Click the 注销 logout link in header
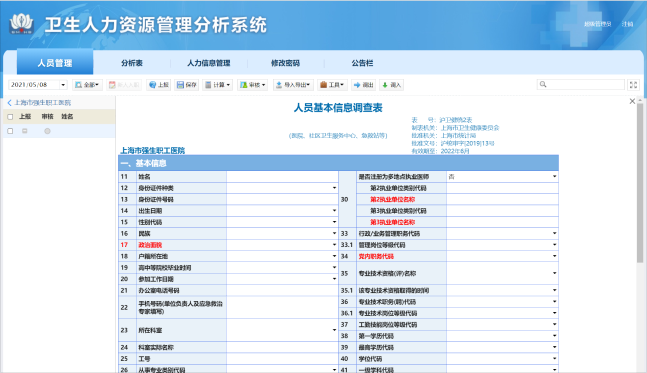 click(x=627, y=24)
